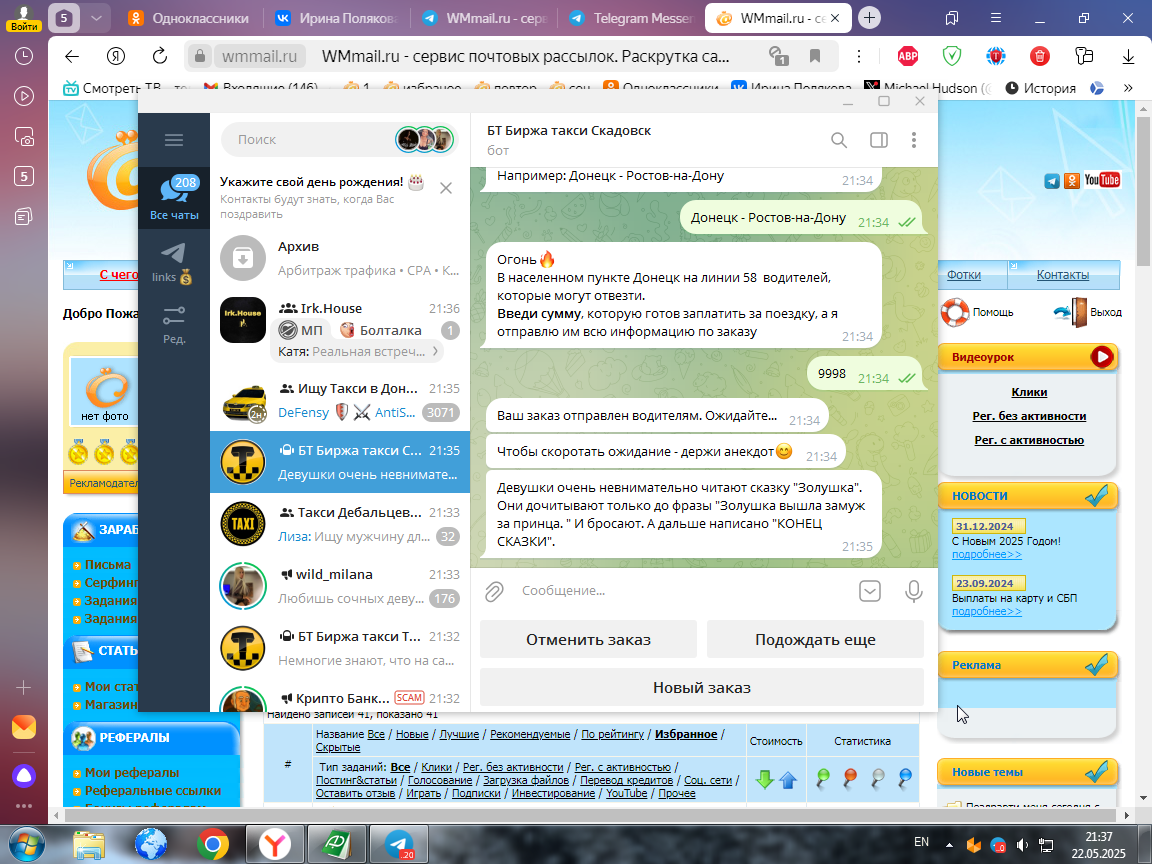Open "Крипто Банк..." SCAM-labeled chat
Viewport: 1152px width, 864px height.
point(339,697)
